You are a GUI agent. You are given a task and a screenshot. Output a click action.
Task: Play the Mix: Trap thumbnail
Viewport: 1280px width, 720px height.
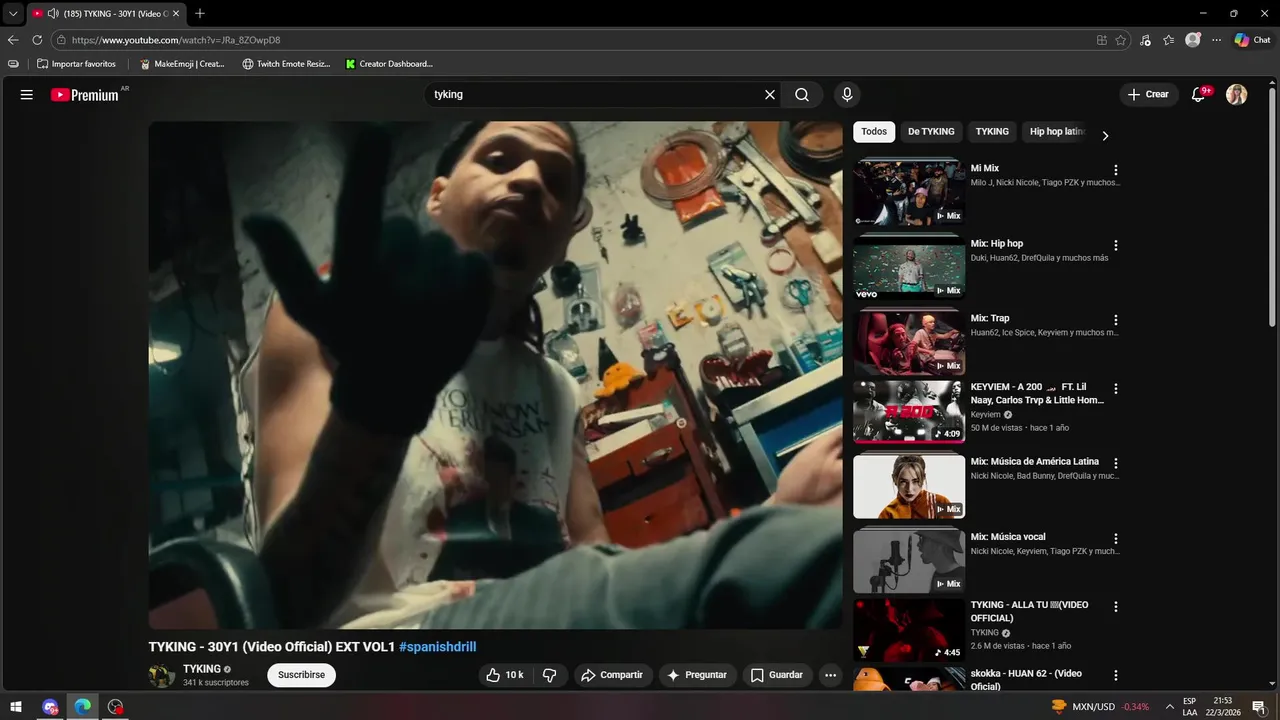[x=909, y=343]
